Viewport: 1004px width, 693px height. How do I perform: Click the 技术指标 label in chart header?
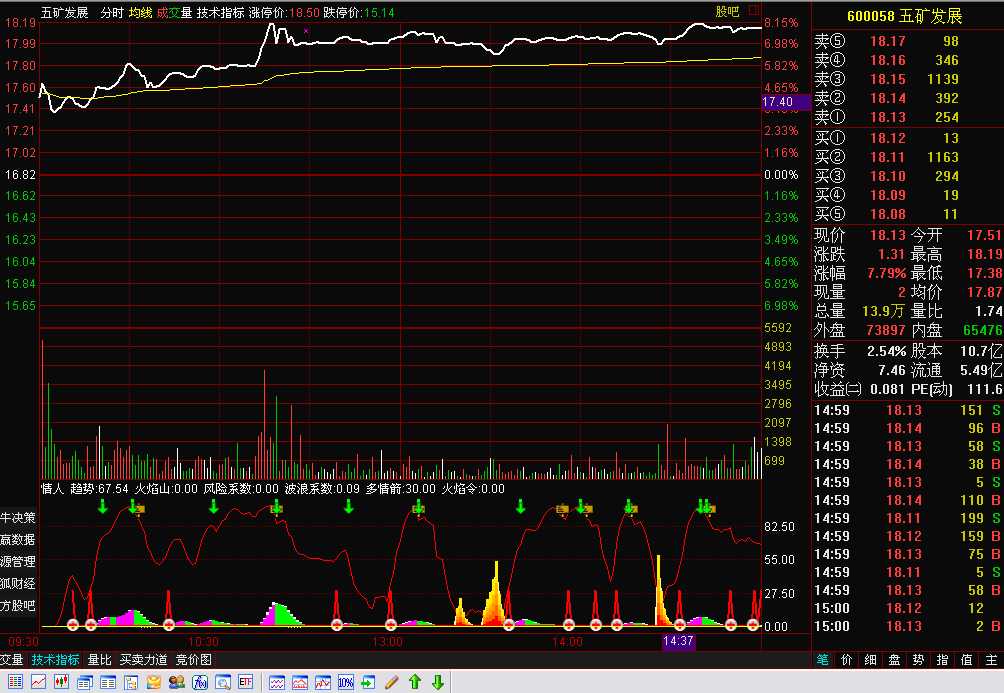pyautogui.click(x=220, y=13)
